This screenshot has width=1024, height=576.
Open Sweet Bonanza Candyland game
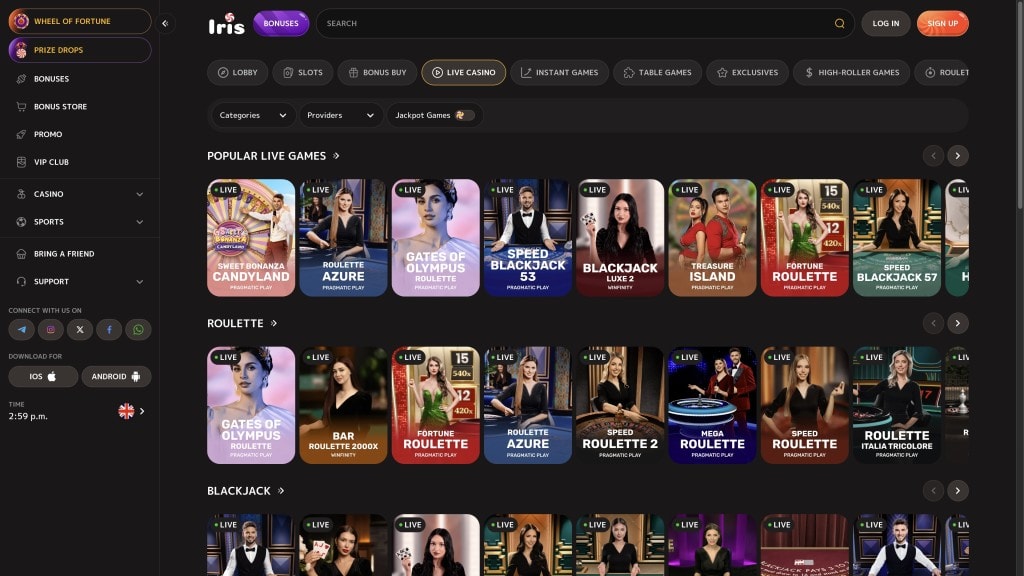[x=251, y=238]
